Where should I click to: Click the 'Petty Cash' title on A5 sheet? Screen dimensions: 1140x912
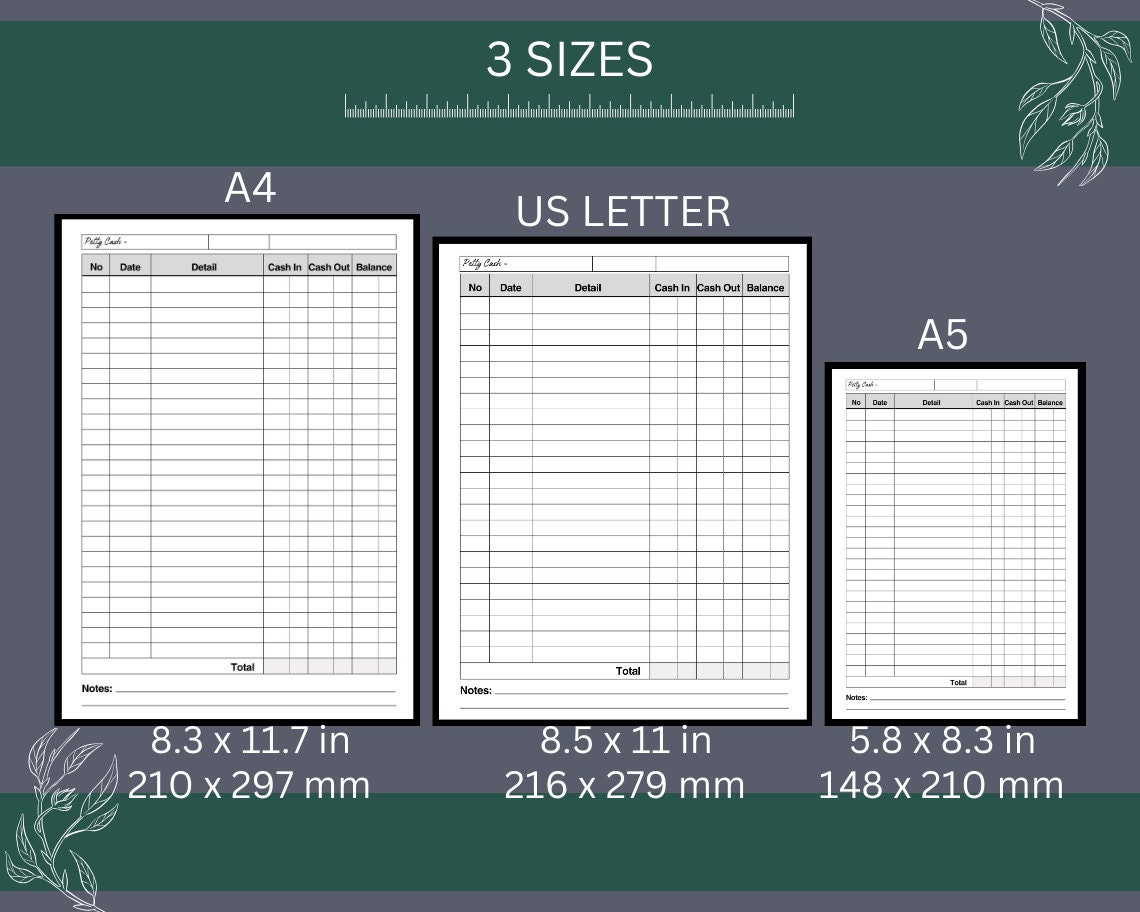[862, 385]
